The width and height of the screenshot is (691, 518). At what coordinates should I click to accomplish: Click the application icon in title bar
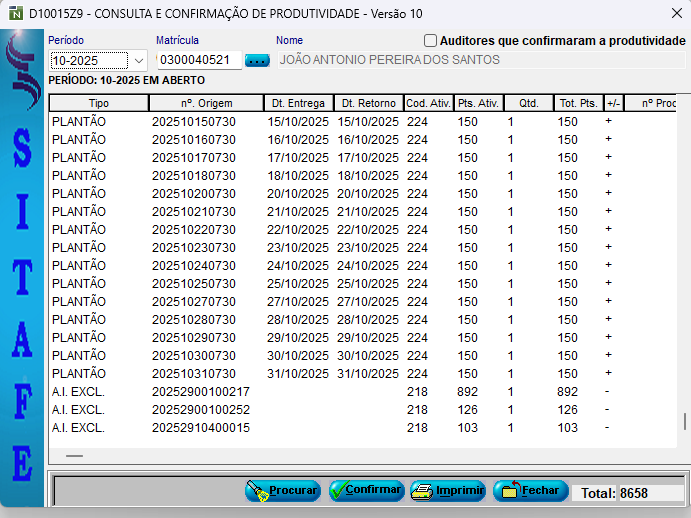(x=14, y=14)
